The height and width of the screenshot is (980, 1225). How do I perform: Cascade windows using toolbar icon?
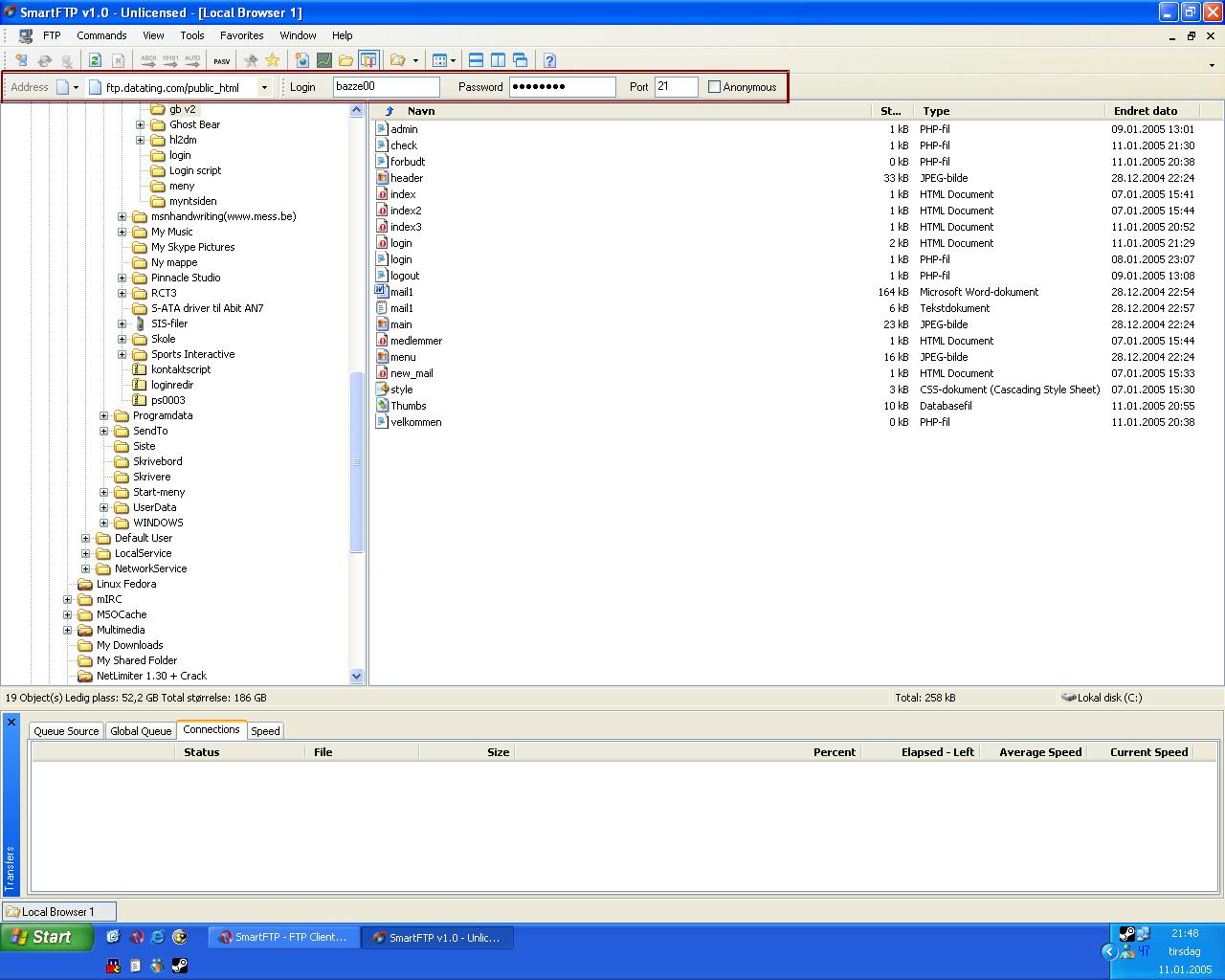pyautogui.click(x=520, y=60)
